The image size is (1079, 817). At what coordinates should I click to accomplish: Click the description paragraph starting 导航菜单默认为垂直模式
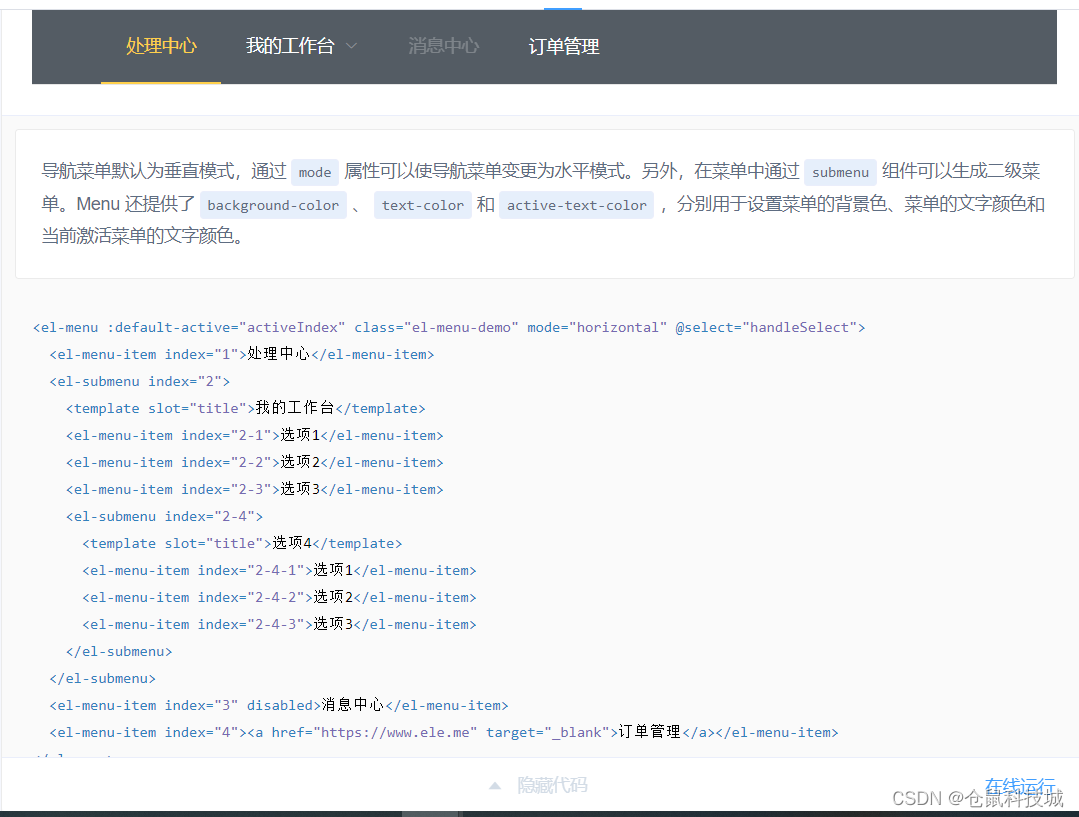[544, 204]
